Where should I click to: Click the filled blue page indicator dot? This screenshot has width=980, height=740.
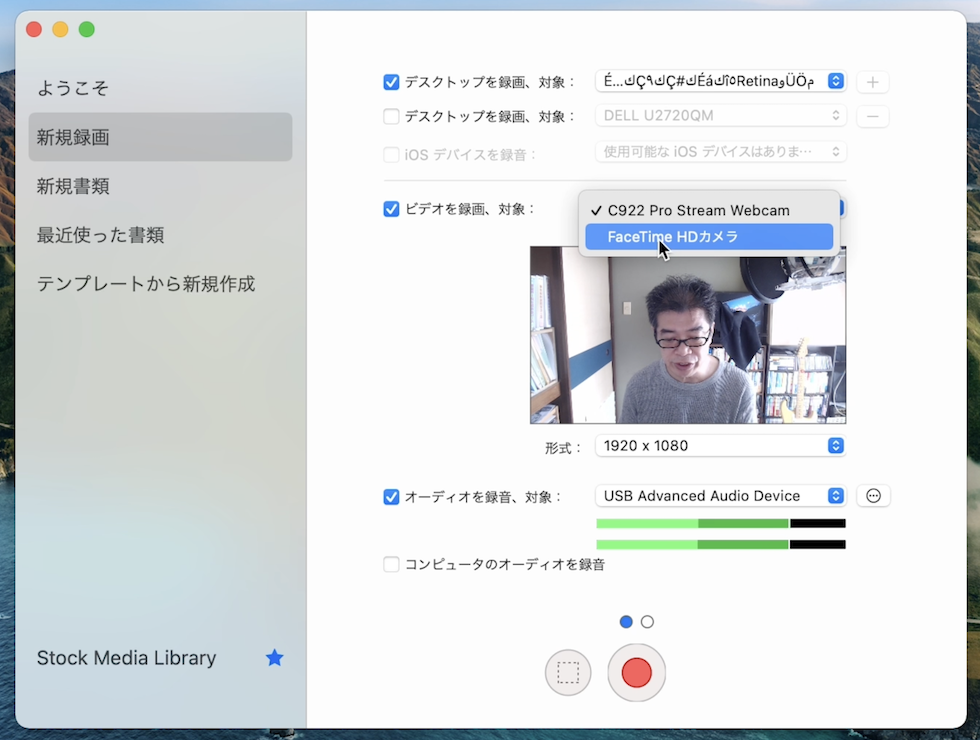(x=626, y=621)
